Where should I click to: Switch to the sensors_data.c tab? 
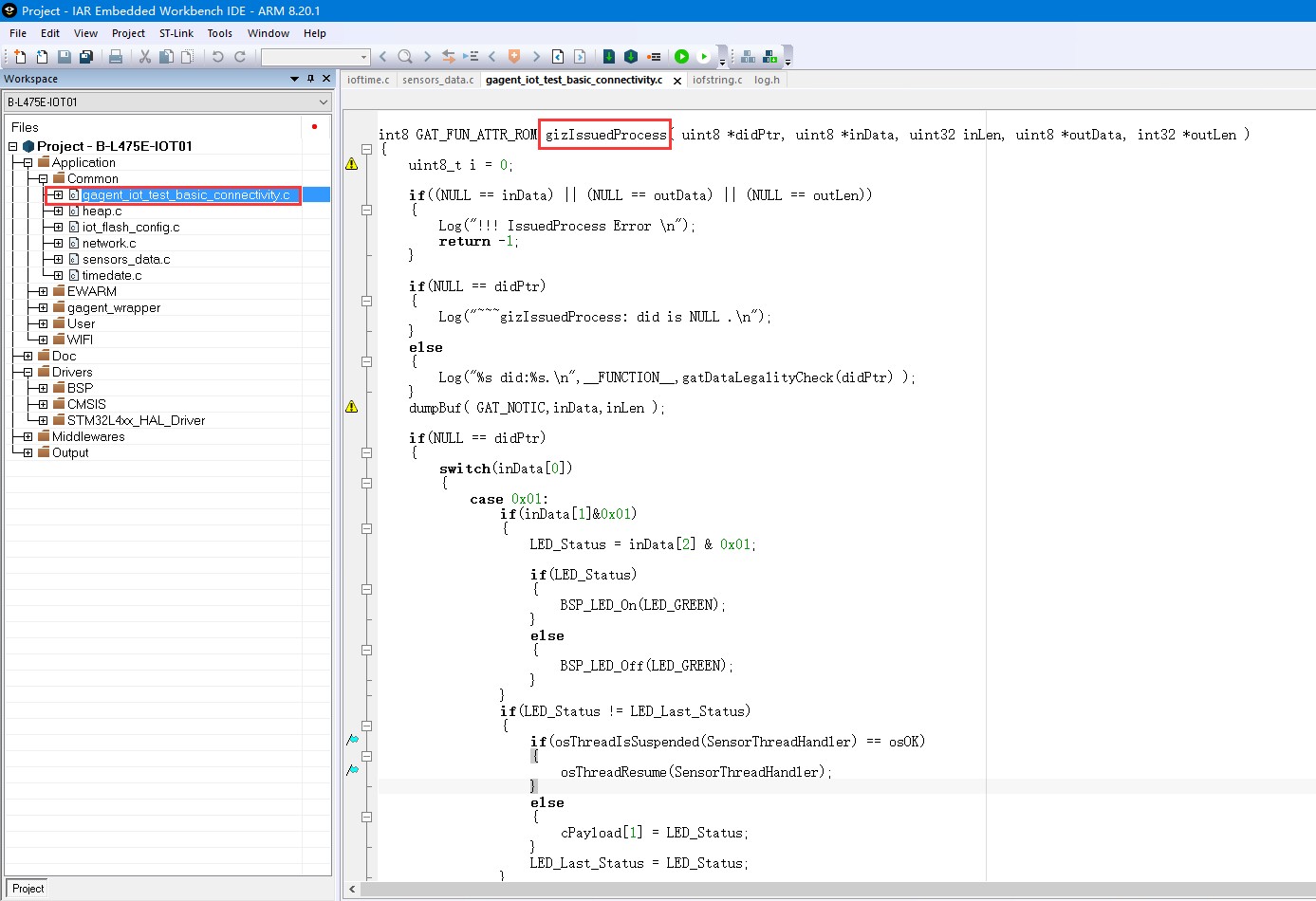click(x=437, y=80)
